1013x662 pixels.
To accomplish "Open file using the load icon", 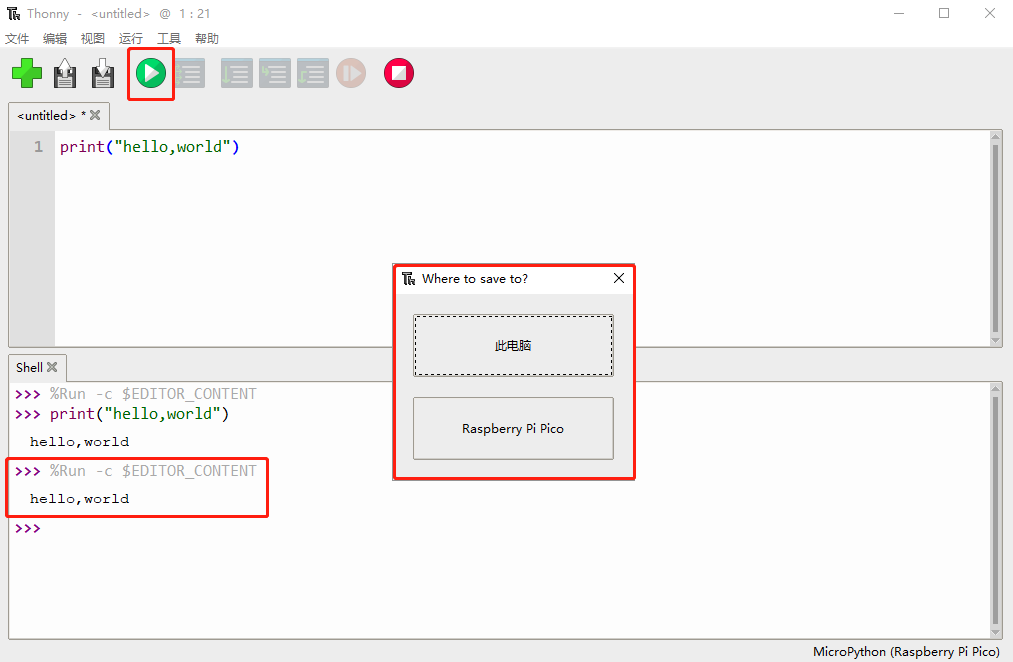I will (x=65, y=73).
